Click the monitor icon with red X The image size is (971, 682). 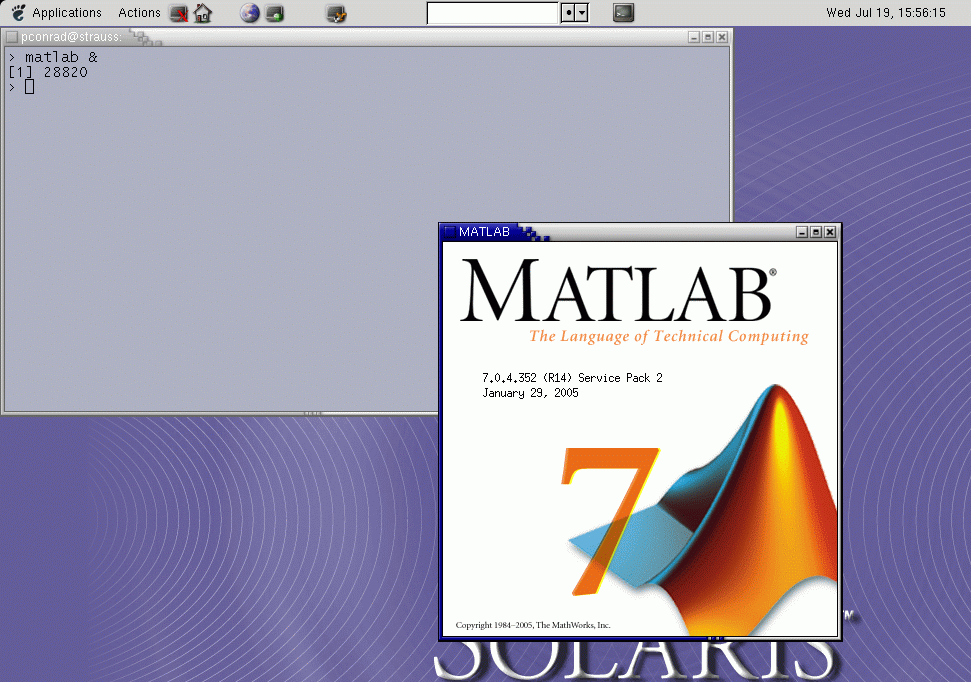[x=179, y=13]
